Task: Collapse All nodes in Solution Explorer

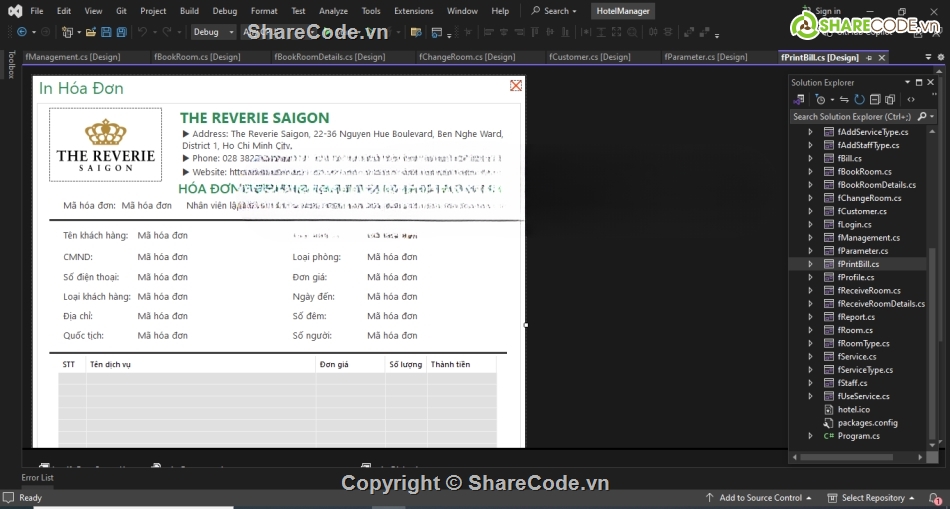Action: 875,99
